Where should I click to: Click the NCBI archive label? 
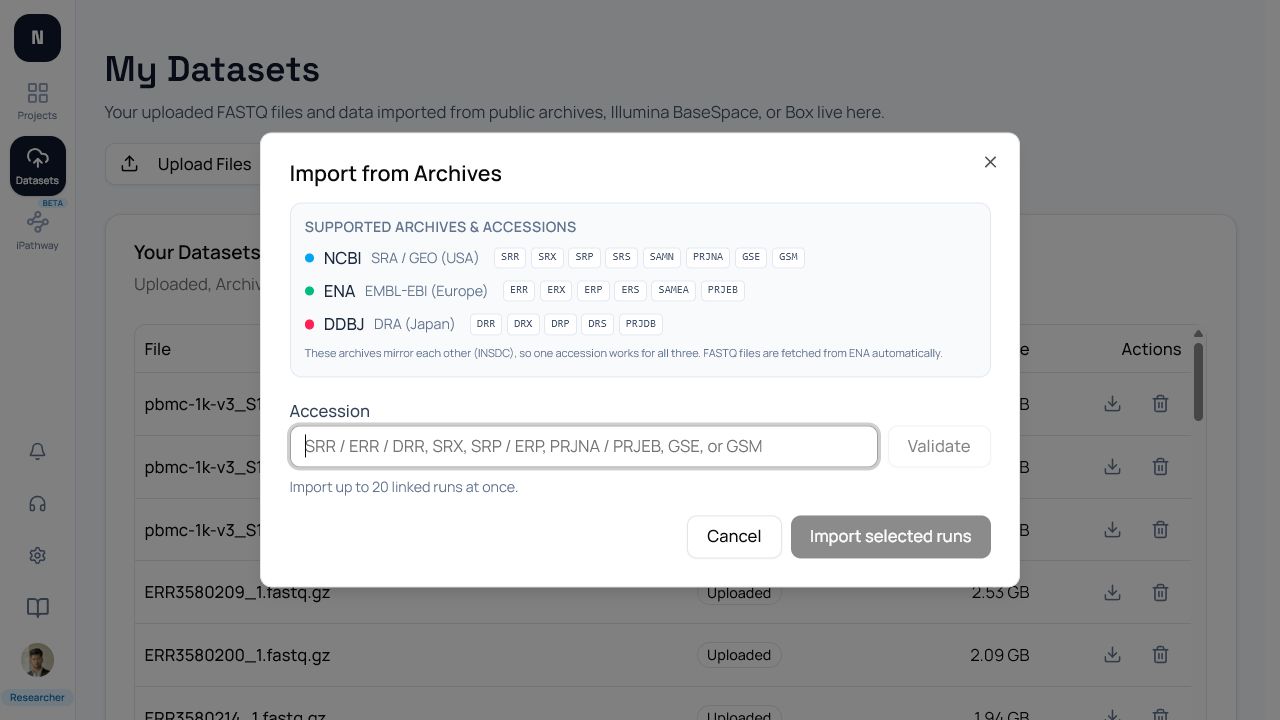[342, 258]
